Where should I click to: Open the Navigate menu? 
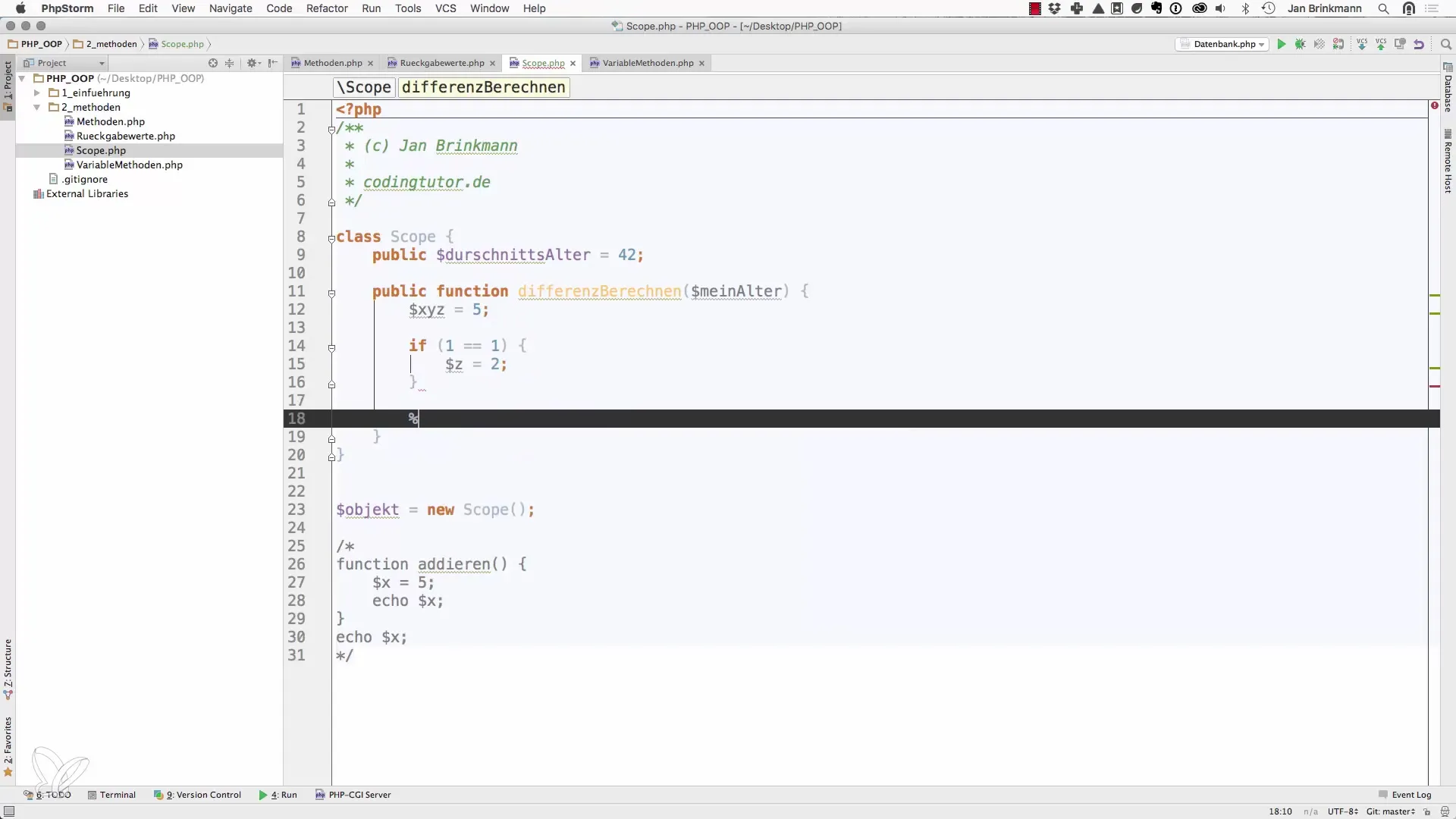pyautogui.click(x=231, y=8)
